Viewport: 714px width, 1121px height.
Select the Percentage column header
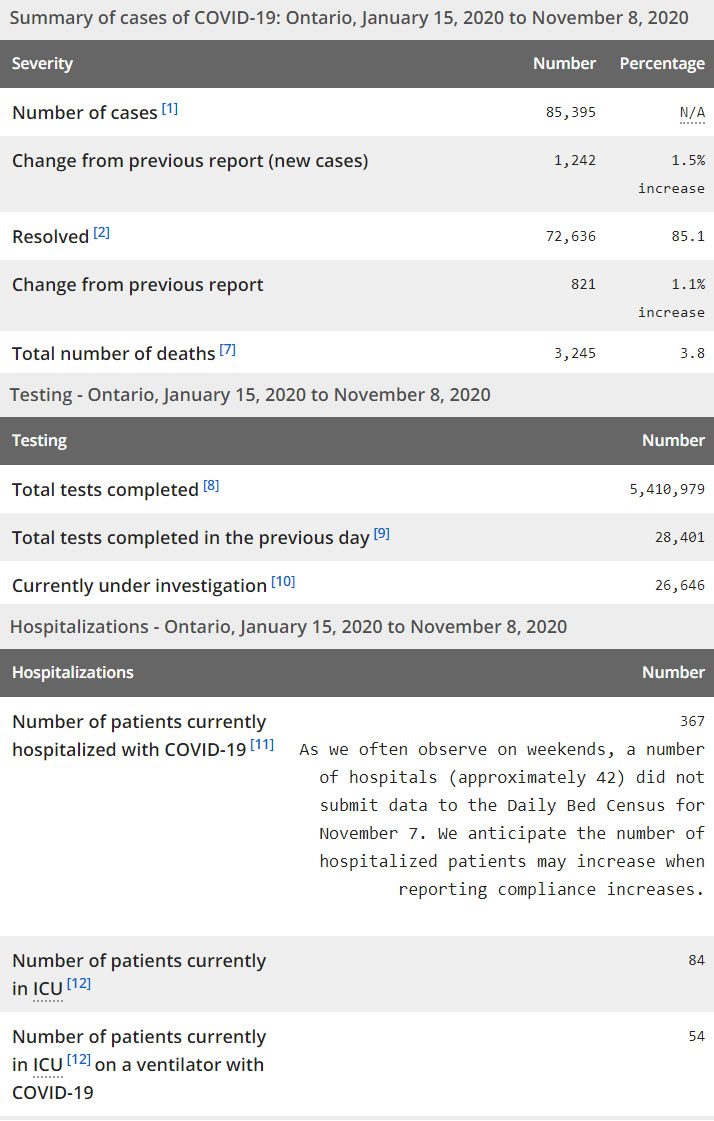(662, 64)
